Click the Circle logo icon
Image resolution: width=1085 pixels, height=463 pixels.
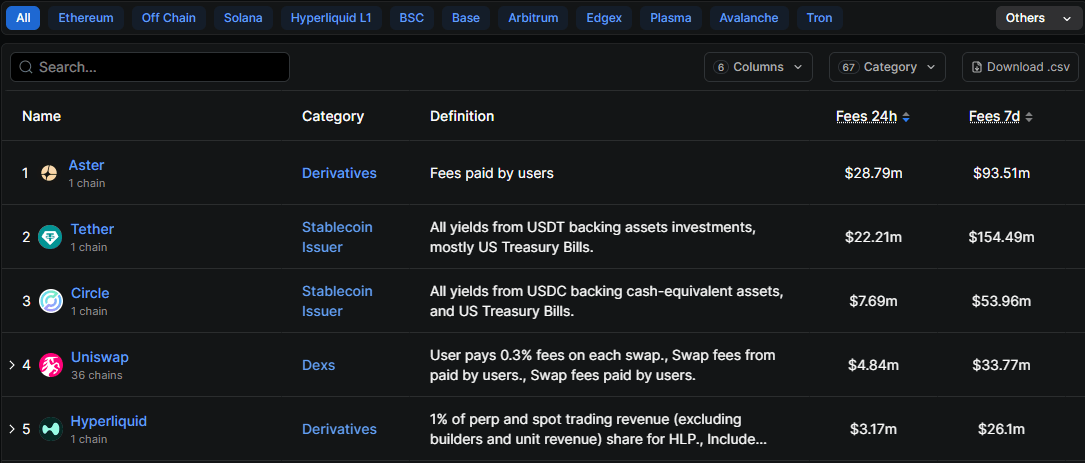pos(50,301)
